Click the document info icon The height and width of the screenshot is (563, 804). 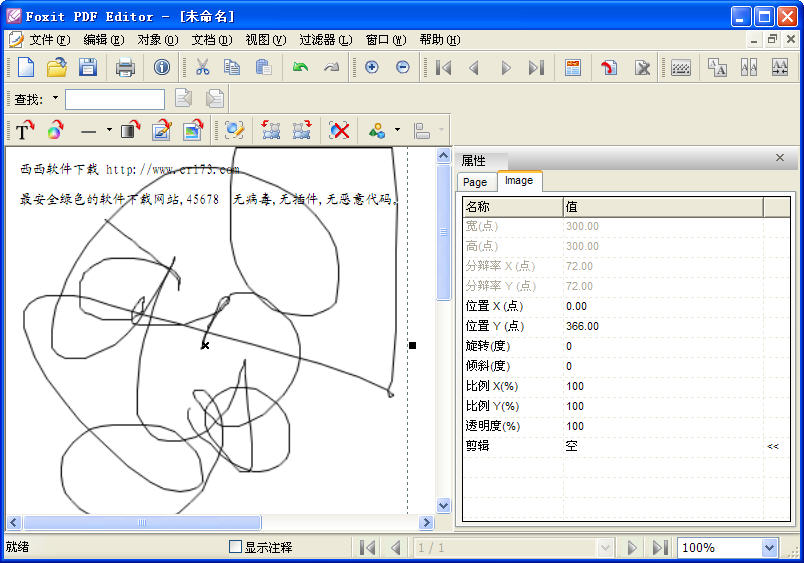coord(162,68)
